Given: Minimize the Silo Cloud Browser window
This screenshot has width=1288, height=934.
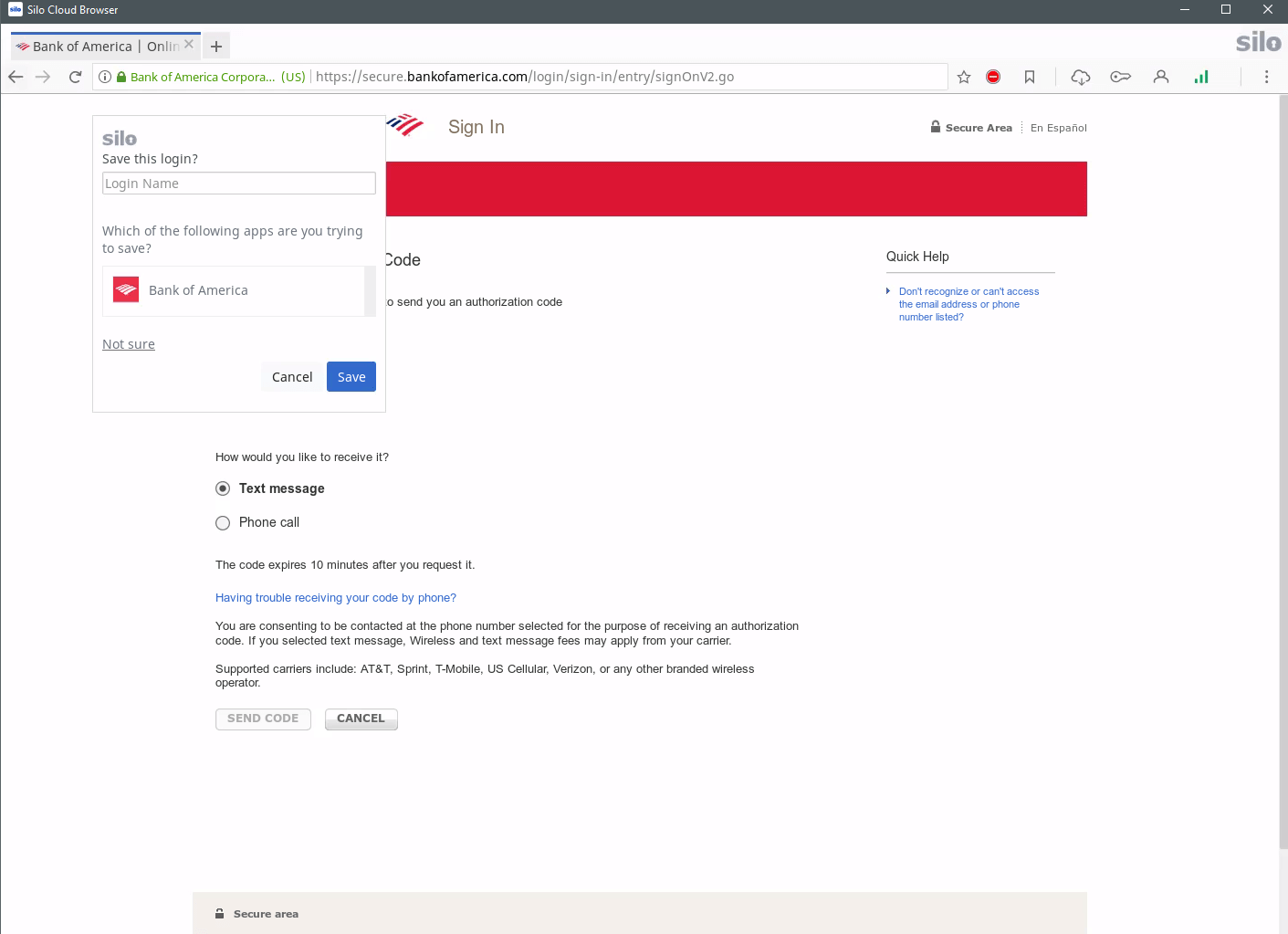Looking at the screenshot, I should click(x=1185, y=10).
